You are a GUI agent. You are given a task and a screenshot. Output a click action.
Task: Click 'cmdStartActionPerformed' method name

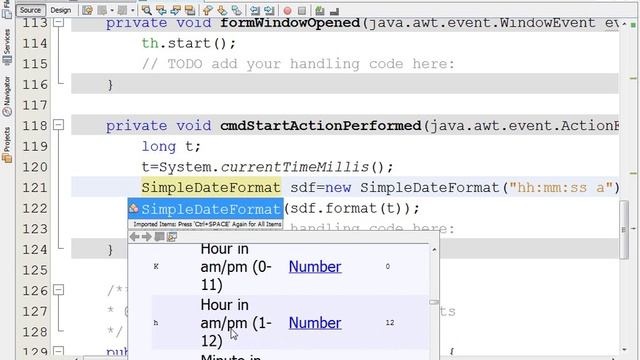(321, 125)
